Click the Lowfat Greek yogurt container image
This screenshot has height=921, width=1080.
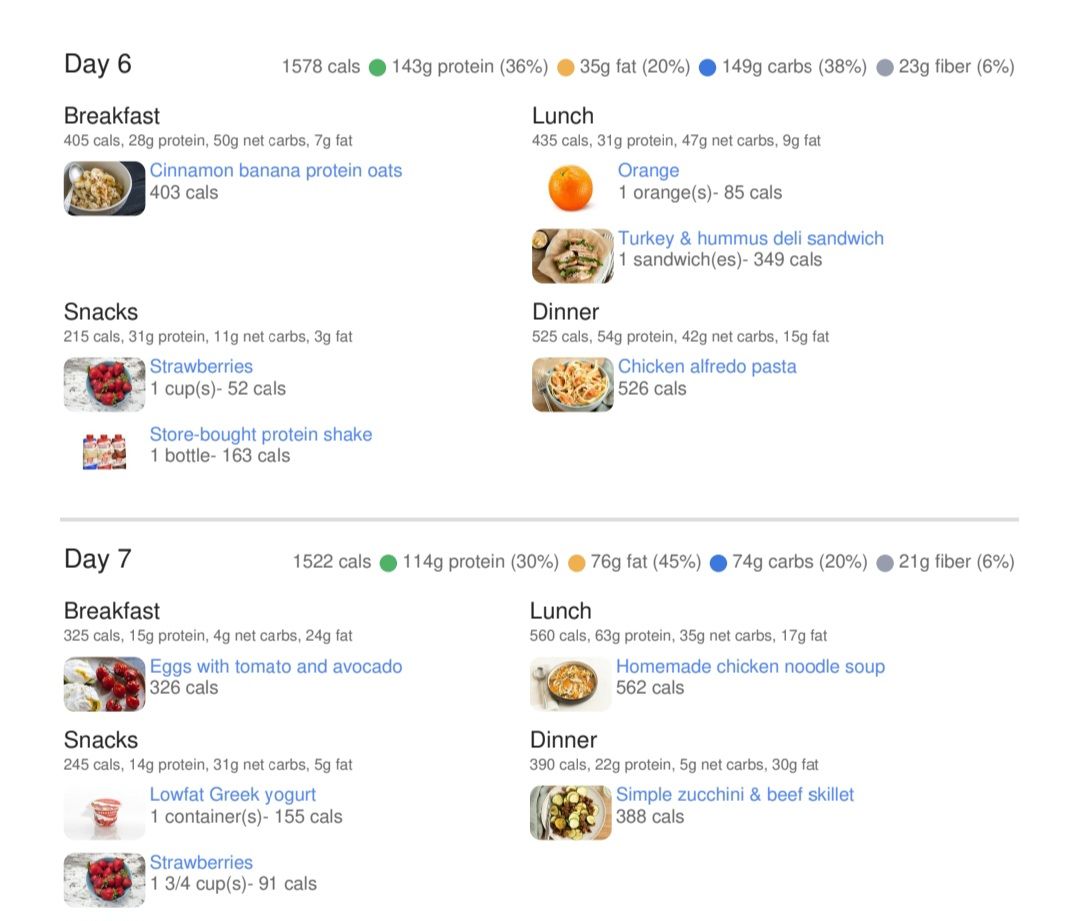(104, 812)
